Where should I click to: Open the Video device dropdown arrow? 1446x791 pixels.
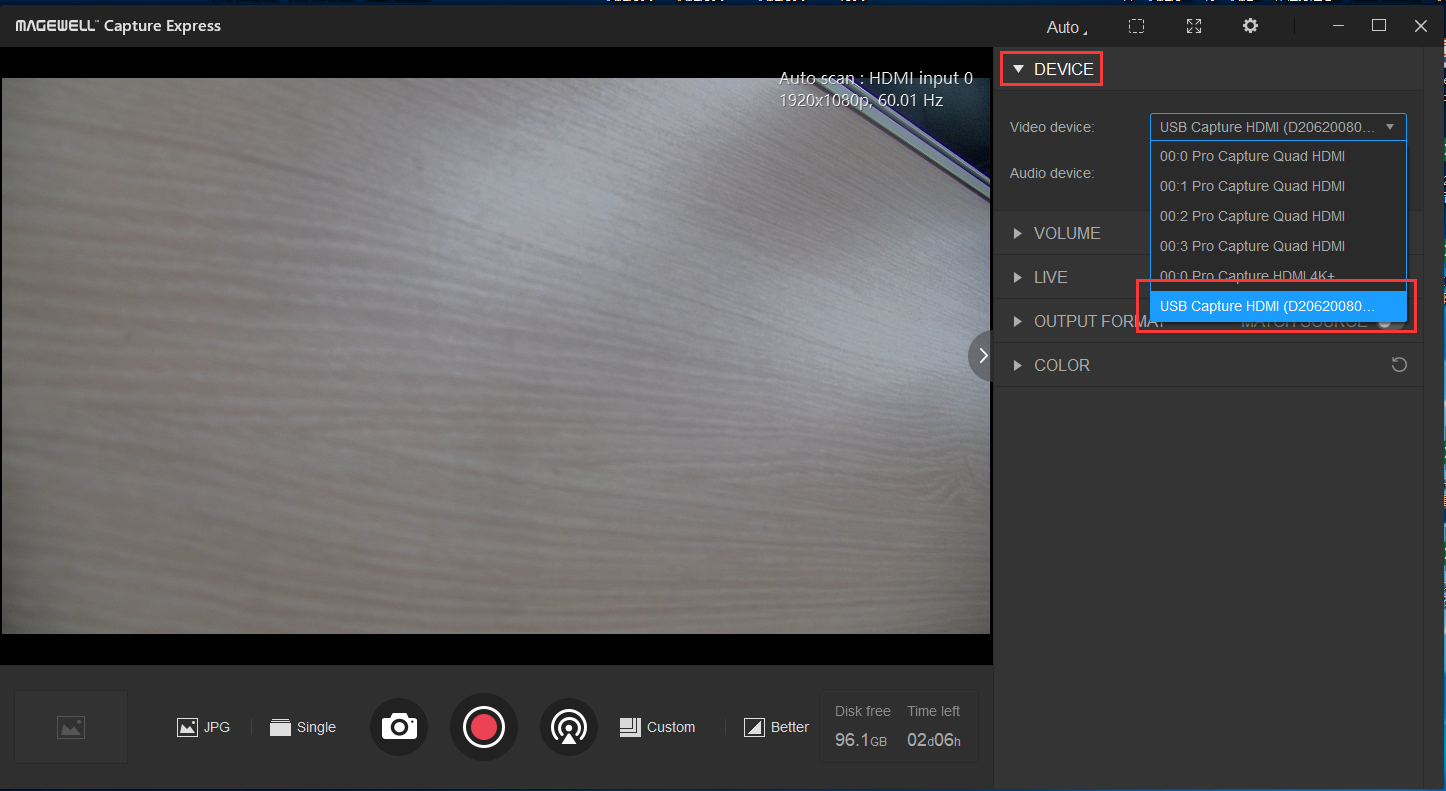click(x=1390, y=127)
